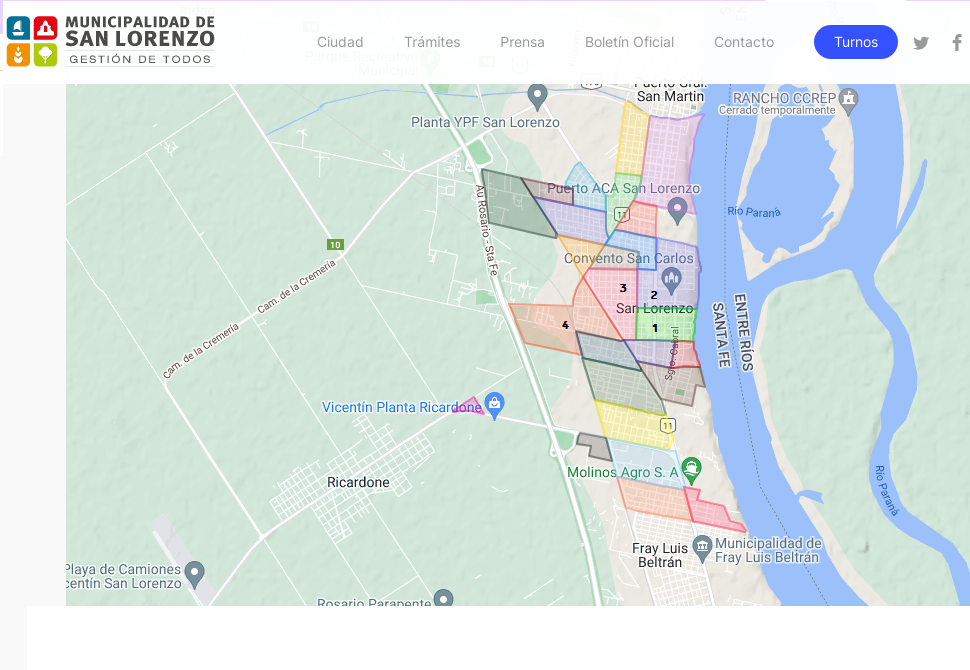
Task: Click the Playa de Camiones pin
Action: point(195,575)
